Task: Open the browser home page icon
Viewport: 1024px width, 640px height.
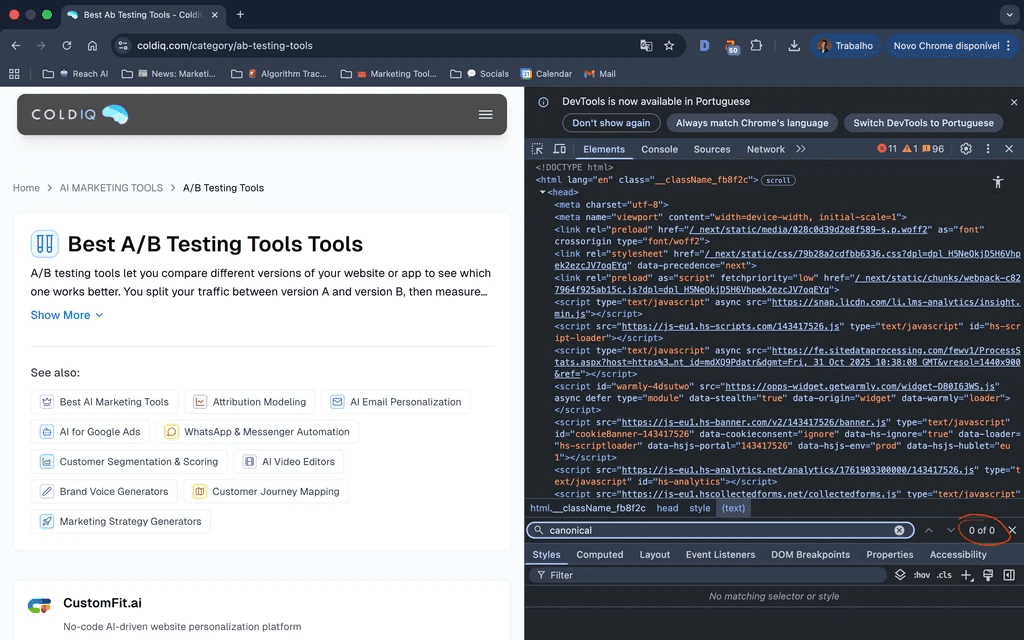Action: coord(92,46)
